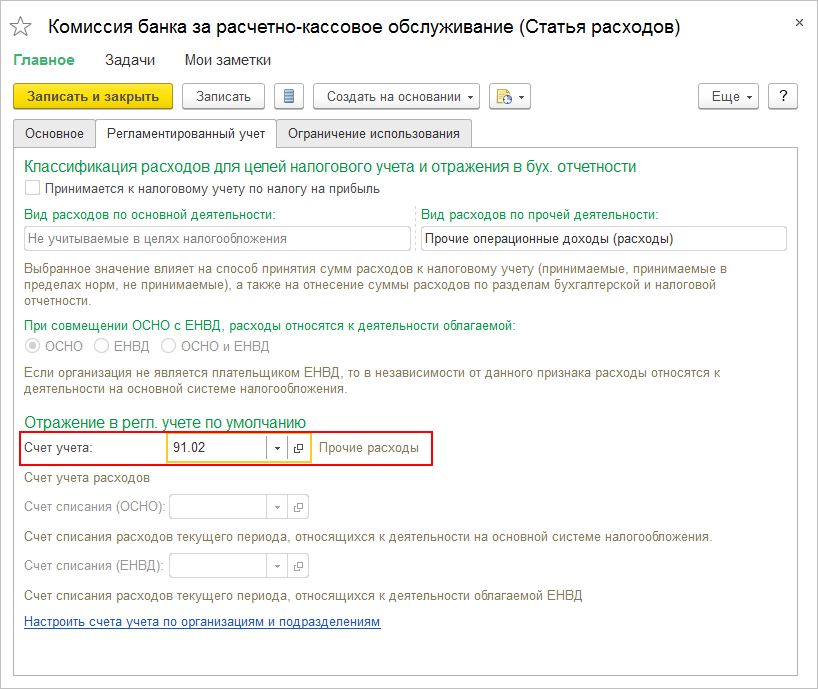Select the 'ОСНО и ЕНВД' radio option
The width and height of the screenshot is (818, 689).
tap(168, 346)
